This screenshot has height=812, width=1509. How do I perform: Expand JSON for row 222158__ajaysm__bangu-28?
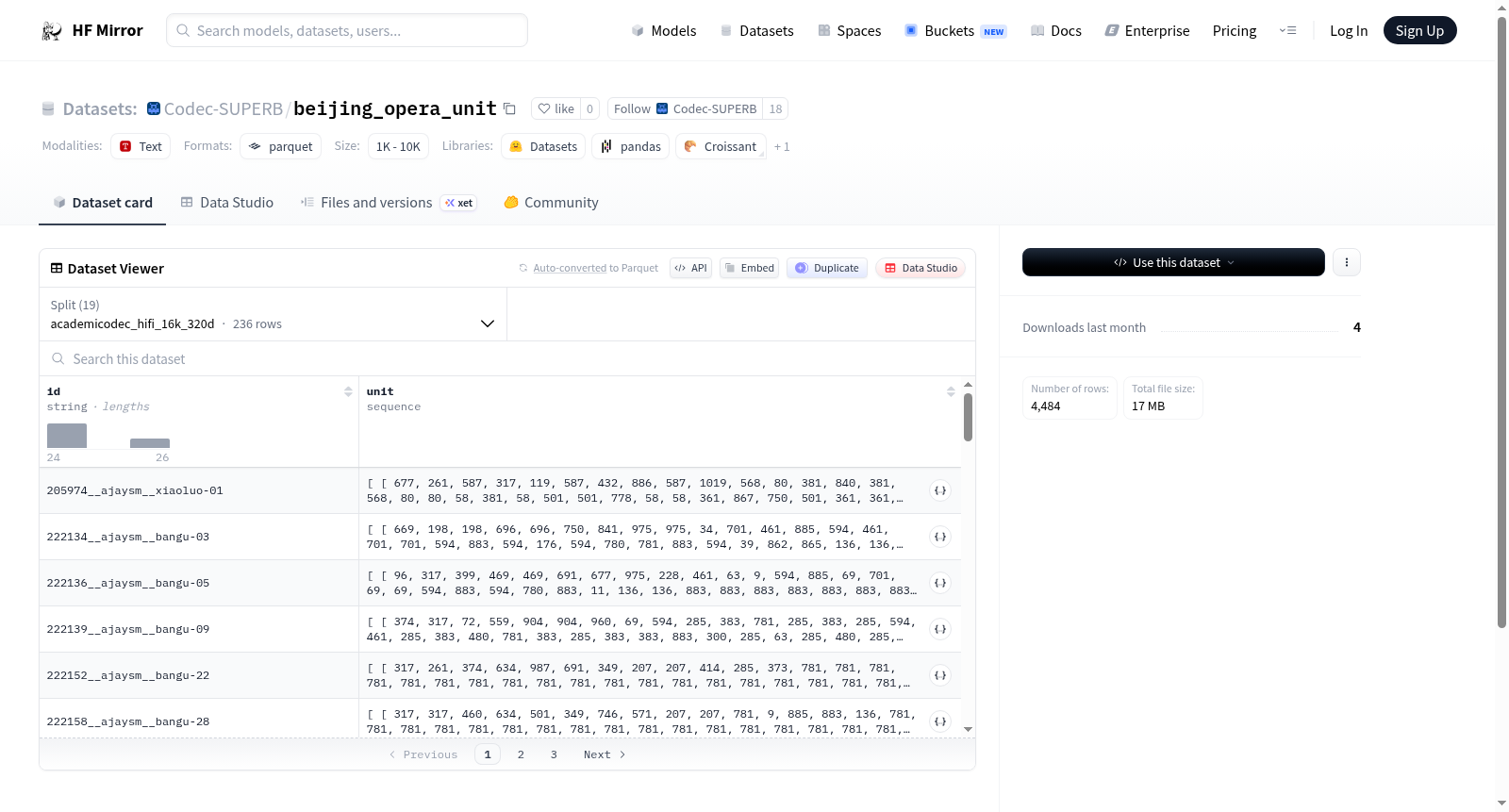click(940, 721)
